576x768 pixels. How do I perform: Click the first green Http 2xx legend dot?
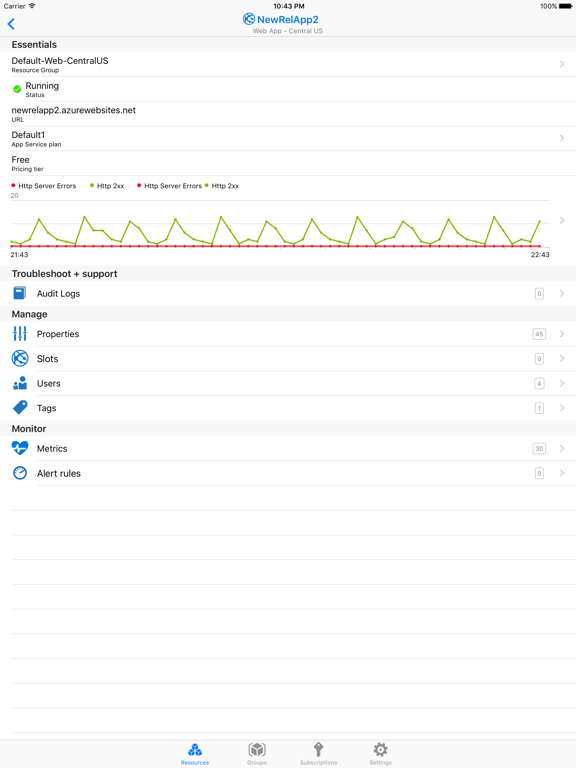point(92,185)
